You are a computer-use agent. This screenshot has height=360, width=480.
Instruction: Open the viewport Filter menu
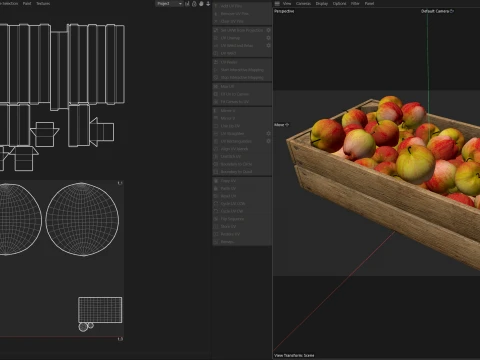tap(355, 3)
